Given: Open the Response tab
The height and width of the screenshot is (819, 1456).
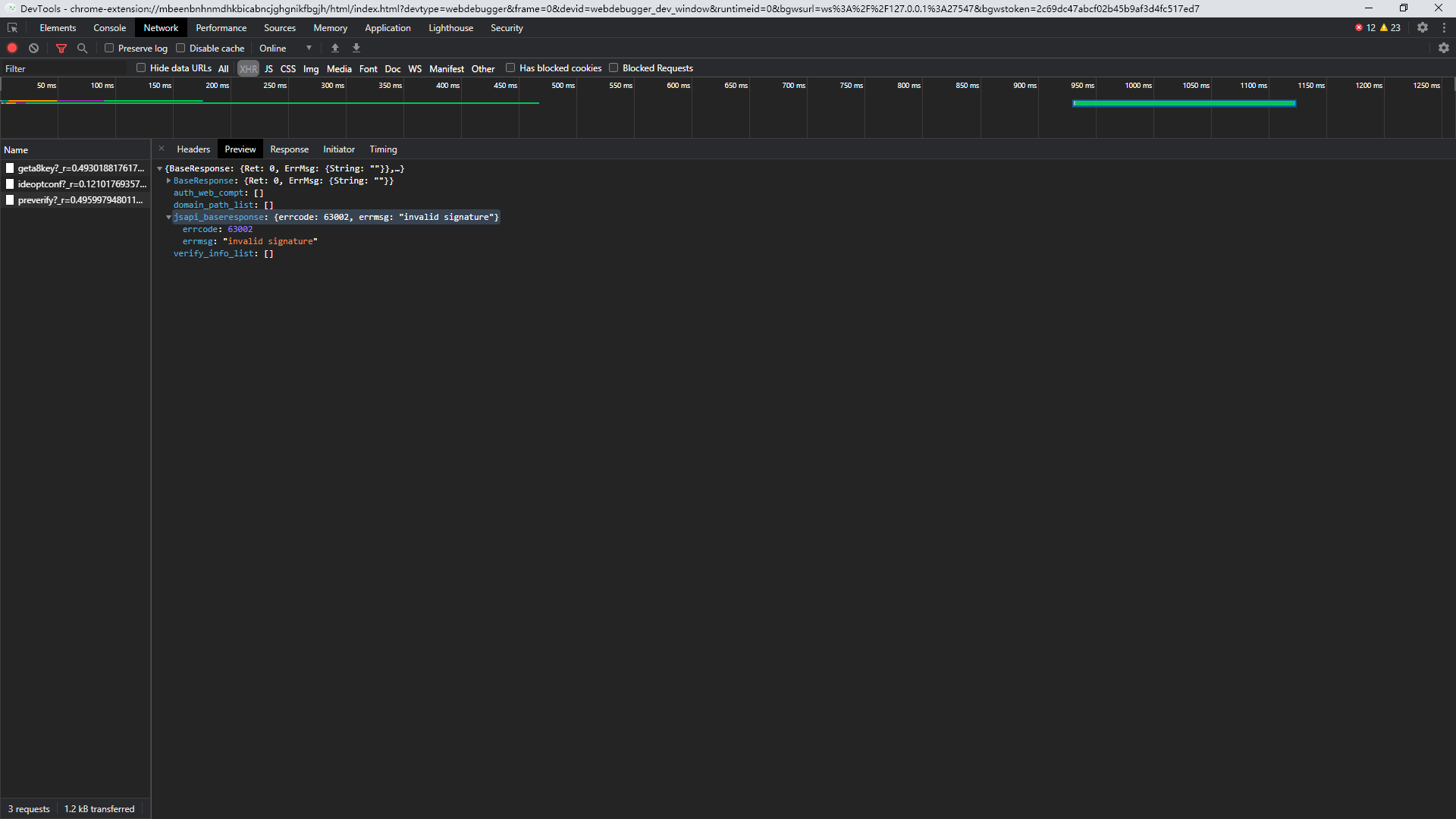Looking at the screenshot, I should [x=289, y=149].
